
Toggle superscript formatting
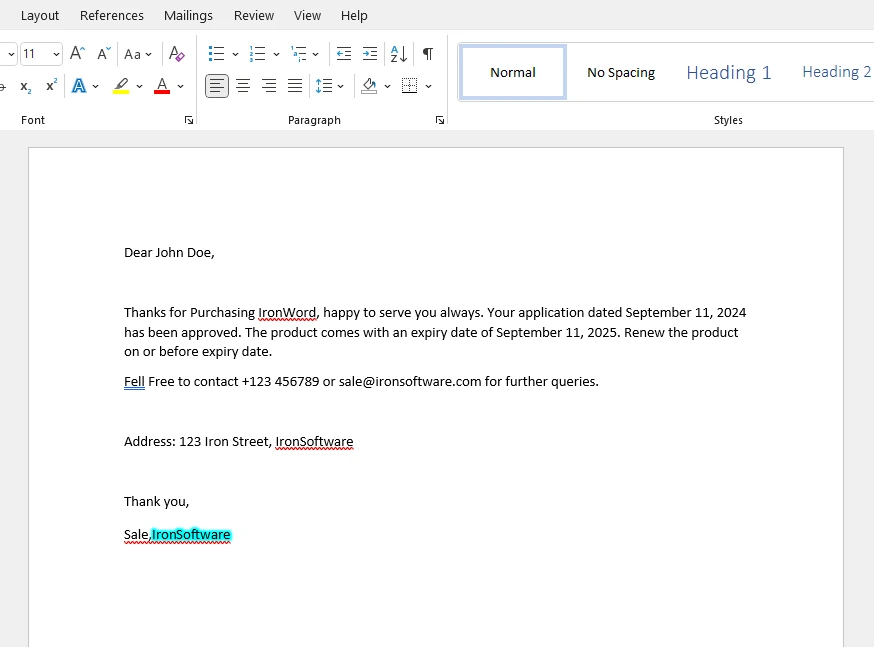pos(51,86)
